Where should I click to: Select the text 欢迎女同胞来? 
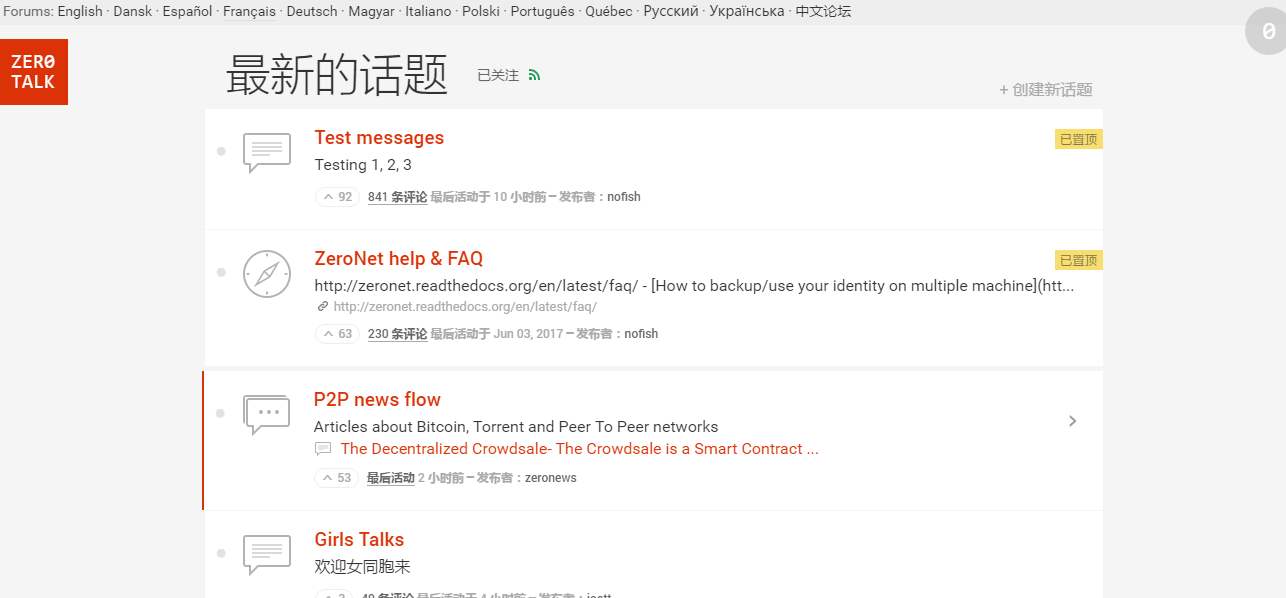pyautogui.click(x=363, y=567)
